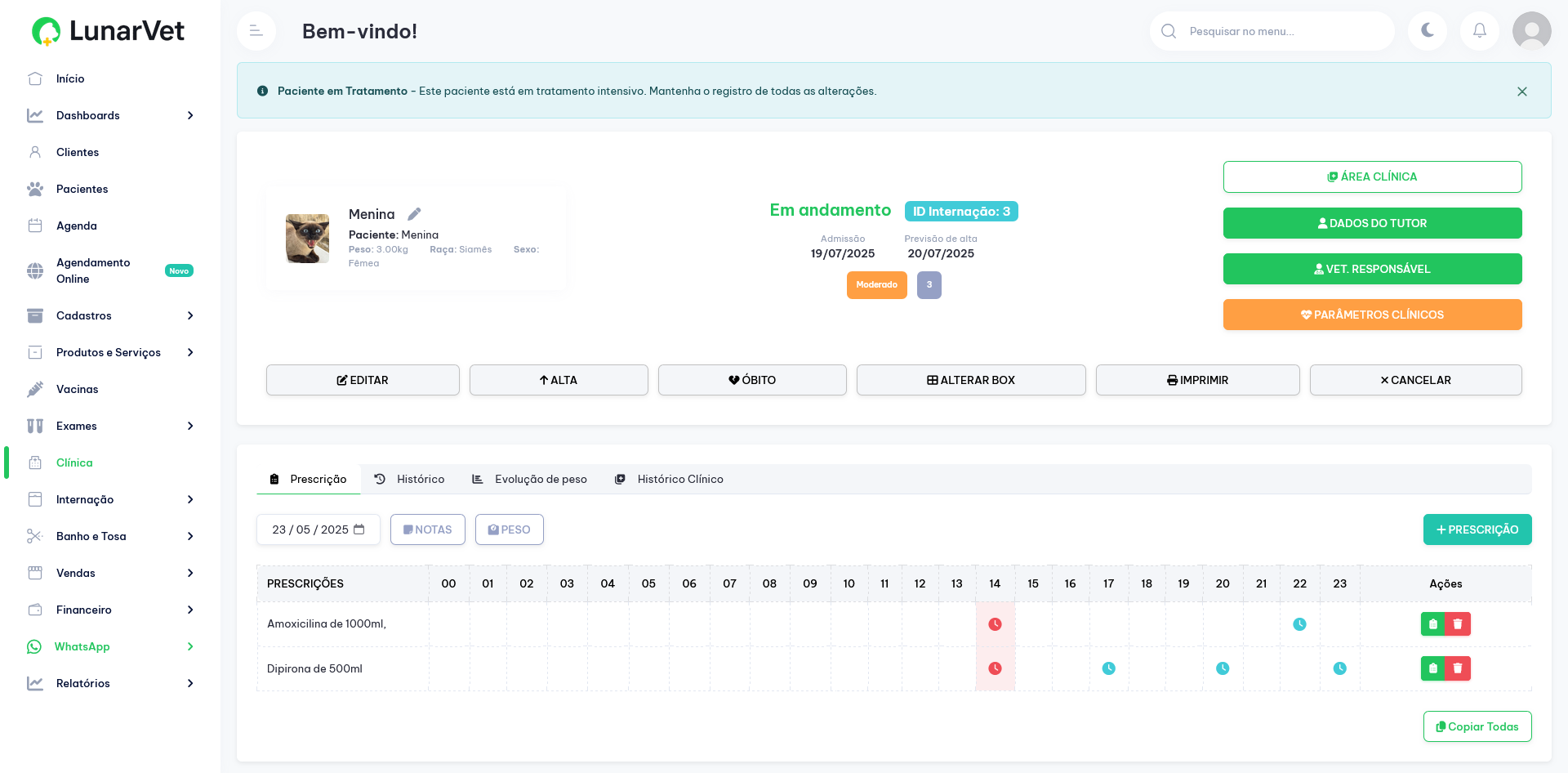Click the Agendamento Online globe icon
The image size is (1568, 773).
coord(35,270)
